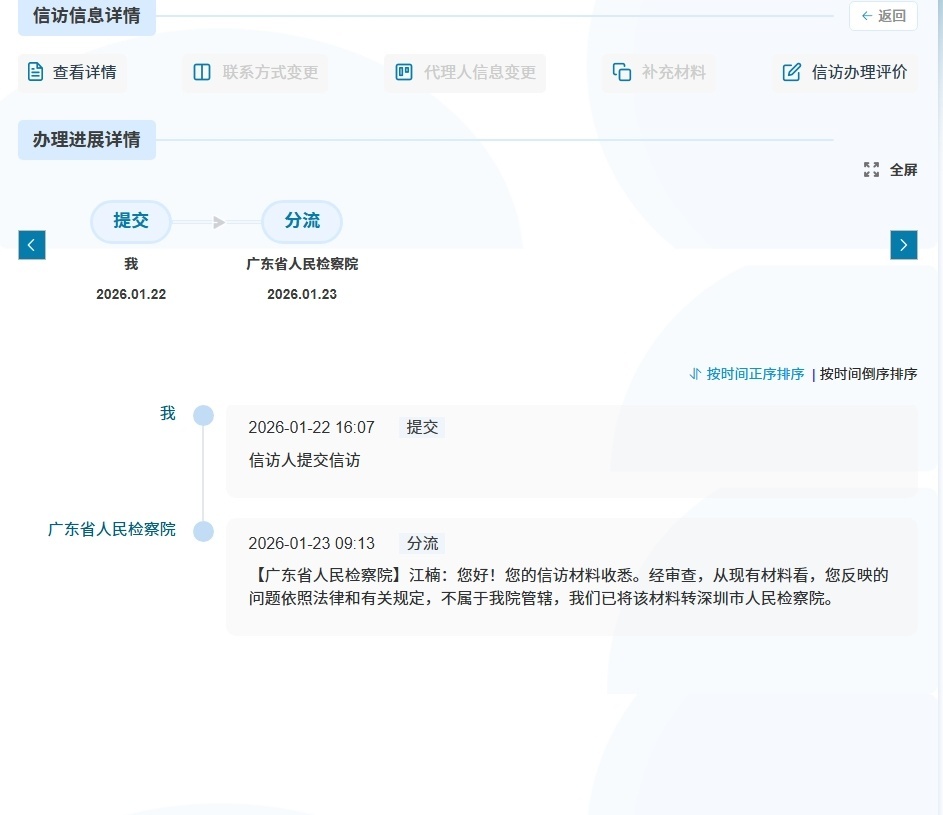Sort by 按时间倒序排序
Viewport: 943px width, 815px height.
pyautogui.click(x=868, y=374)
